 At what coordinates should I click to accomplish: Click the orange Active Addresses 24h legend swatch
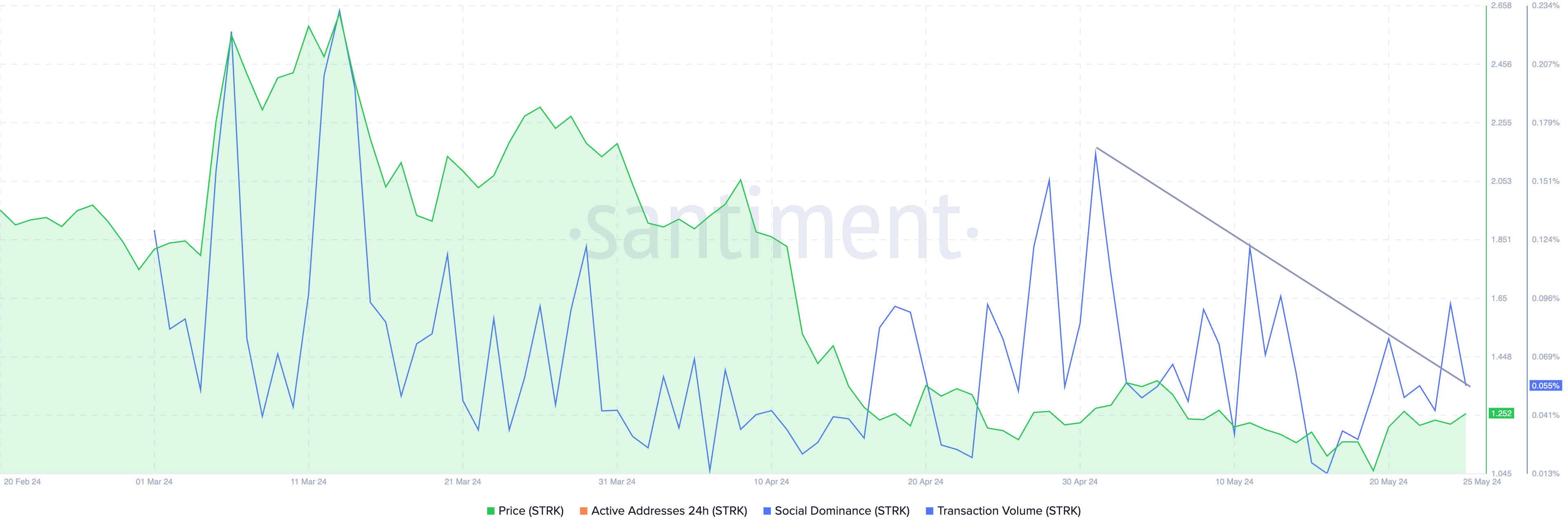584,511
